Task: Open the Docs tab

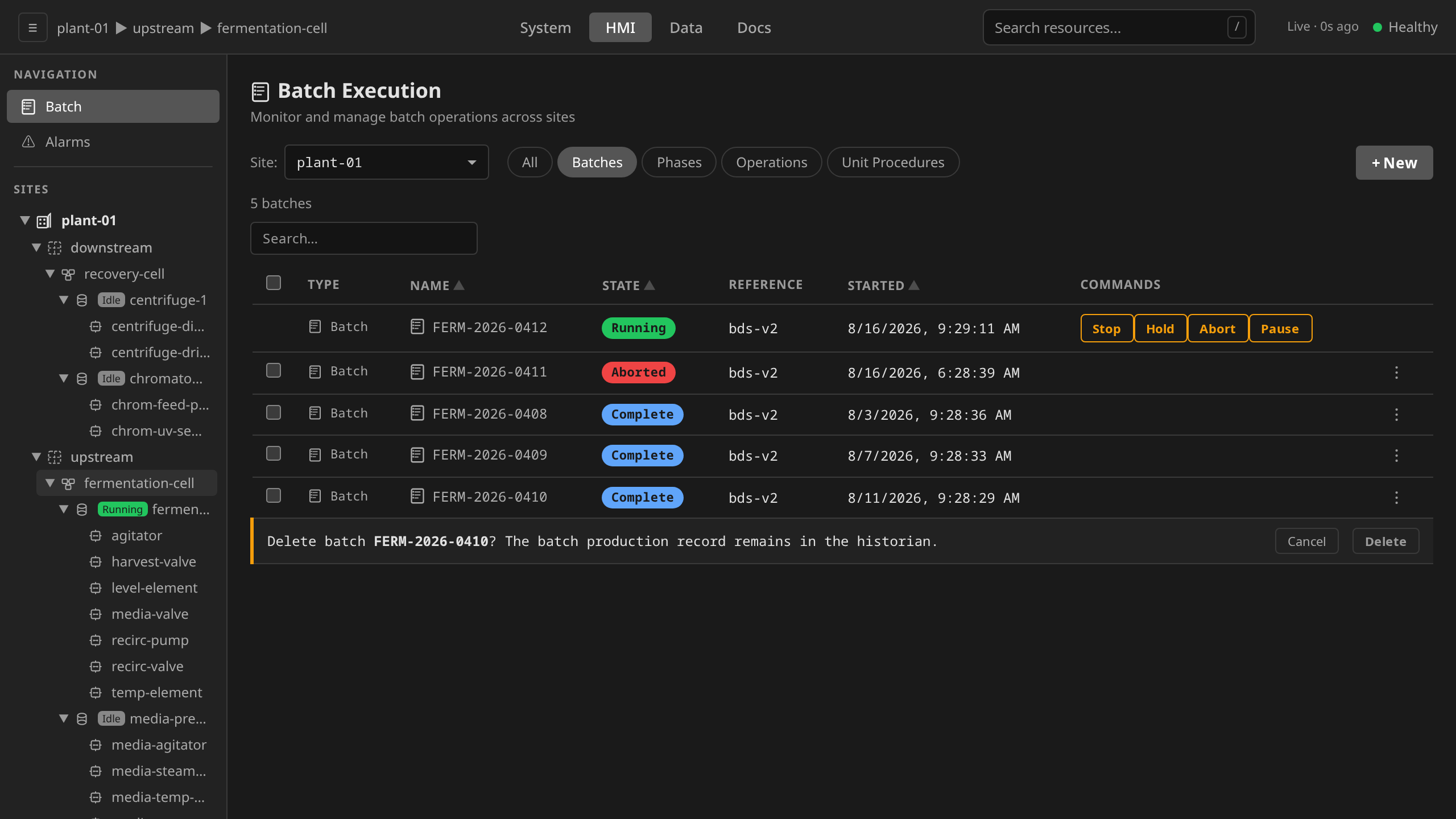Action: (754, 27)
